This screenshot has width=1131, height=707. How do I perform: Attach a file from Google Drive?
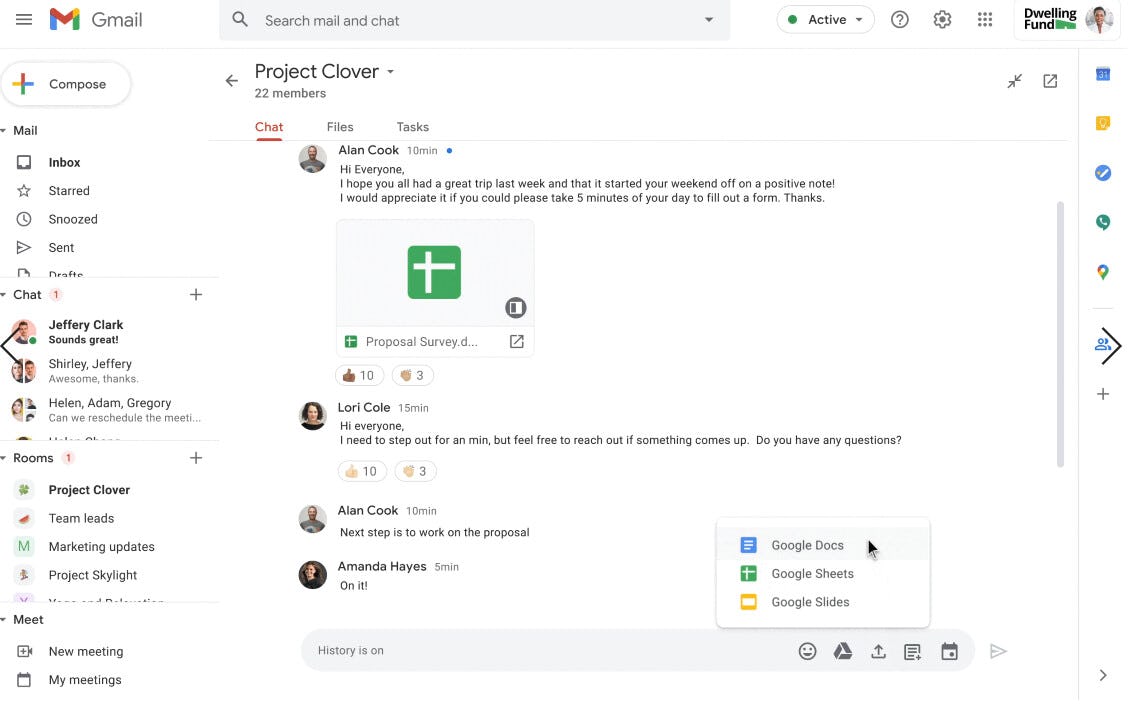843,650
